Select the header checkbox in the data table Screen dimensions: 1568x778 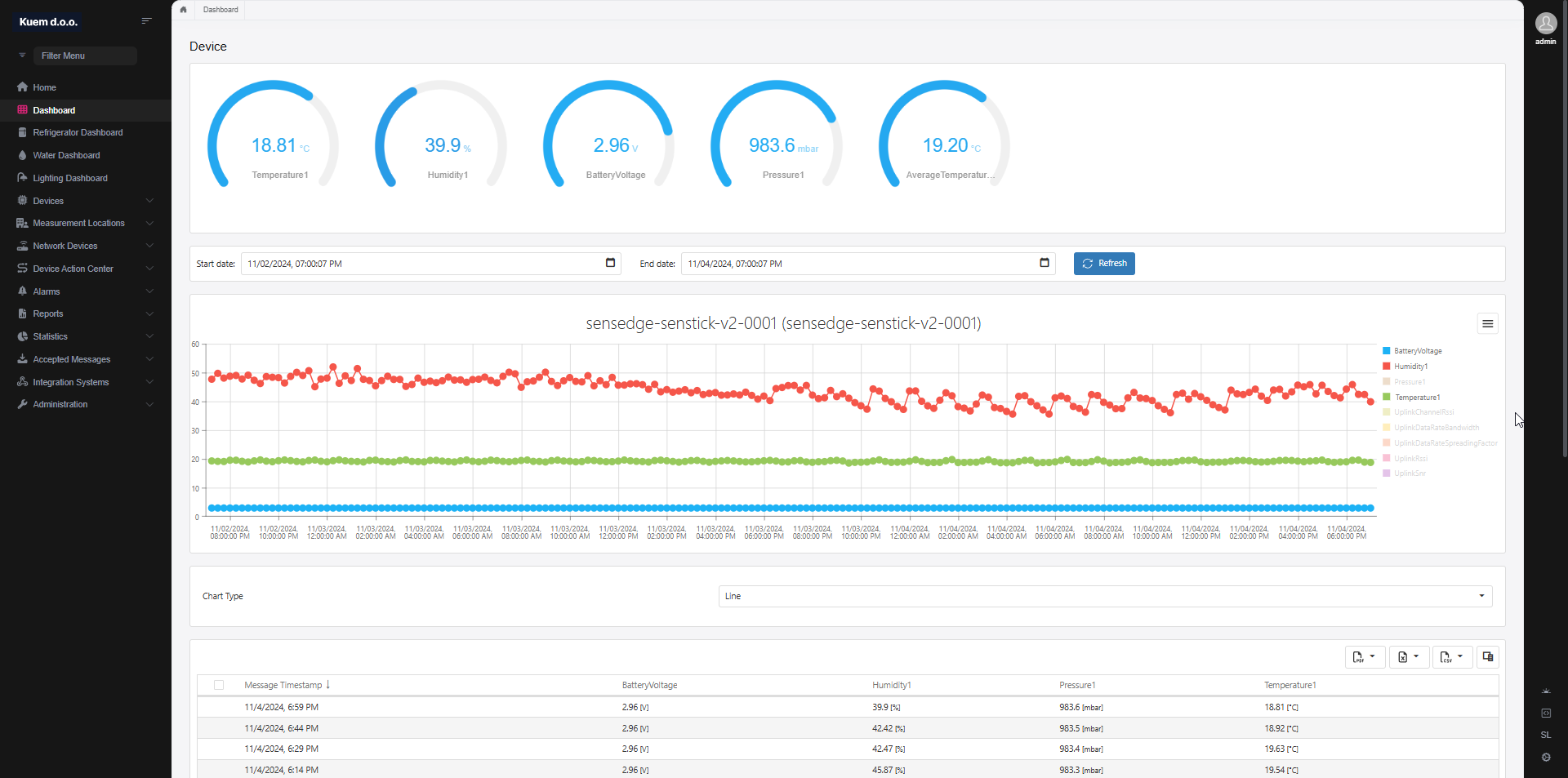(x=218, y=685)
